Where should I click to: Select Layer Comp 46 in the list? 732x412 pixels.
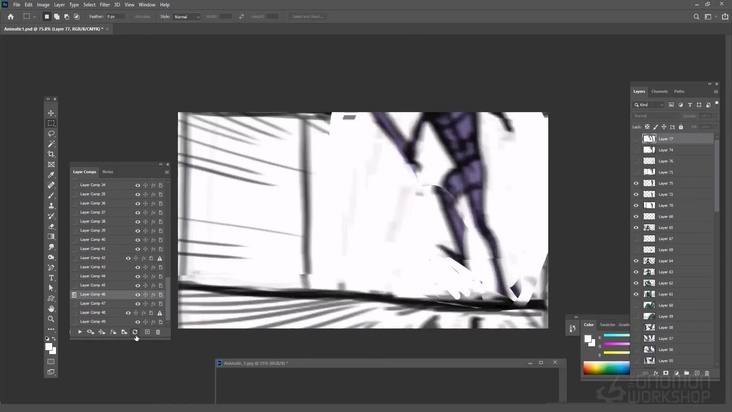coord(93,294)
